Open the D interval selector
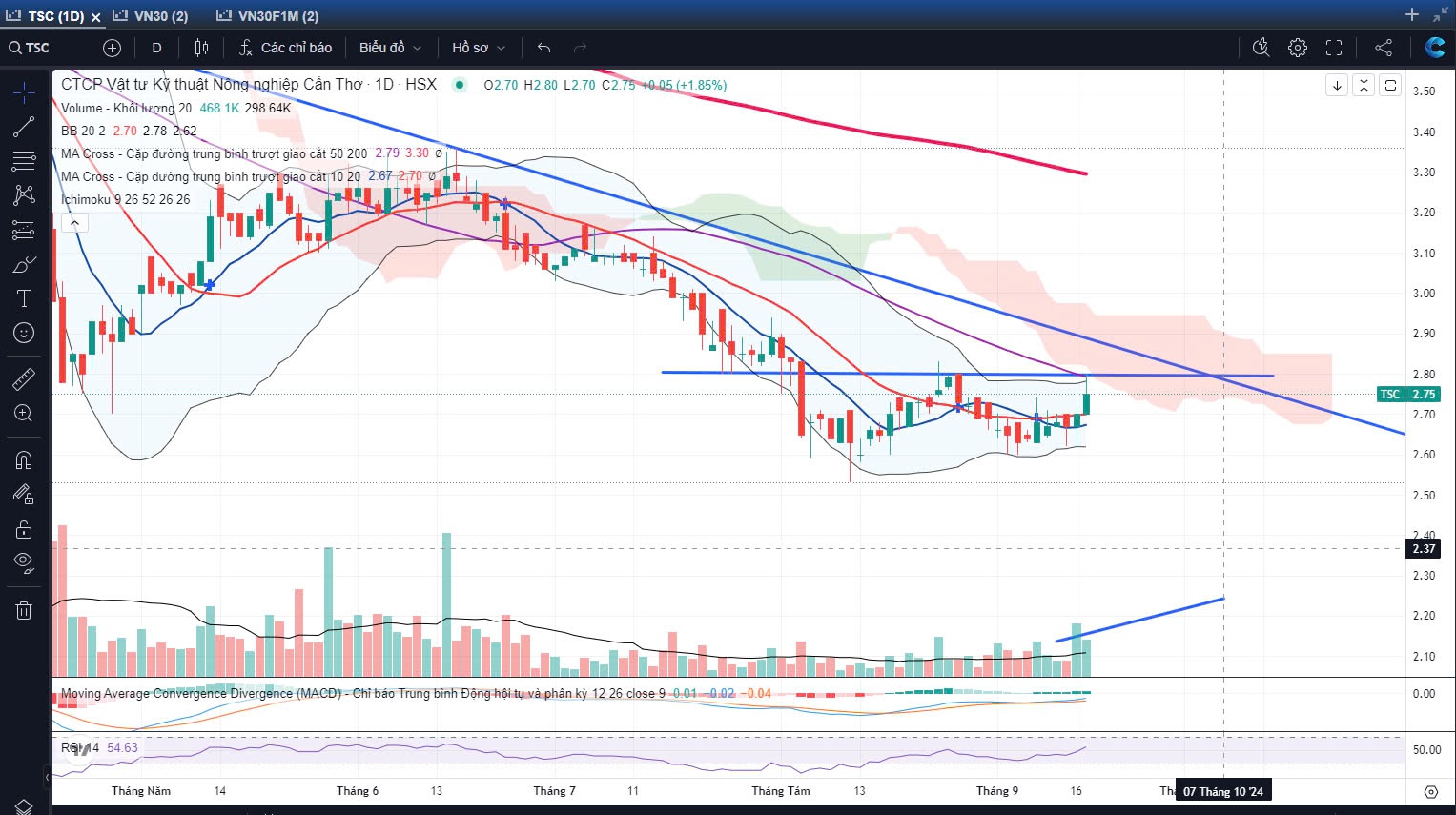1456x815 pixels. tap(156, 48)
